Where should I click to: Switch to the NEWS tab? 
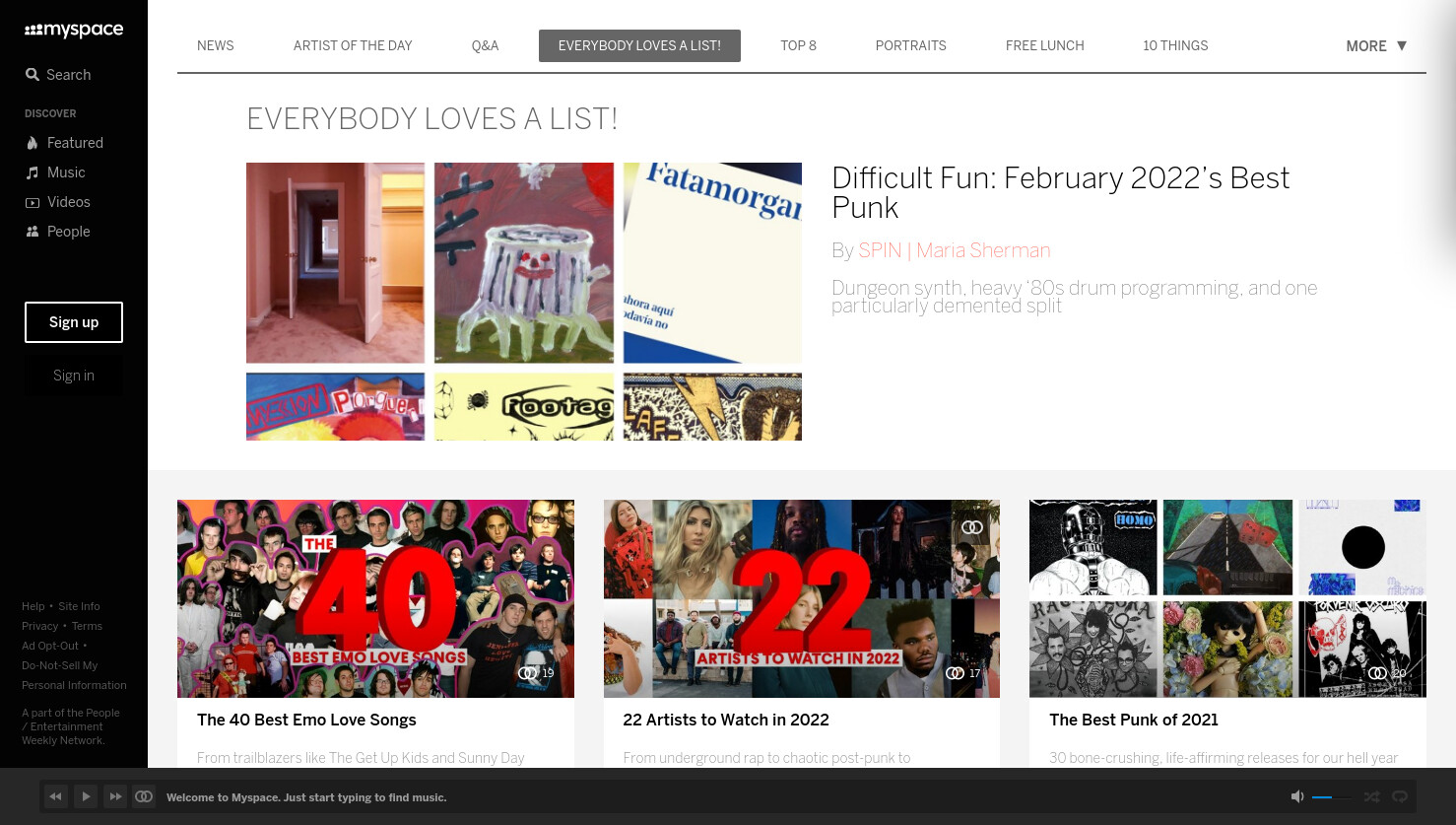[216, 45]
